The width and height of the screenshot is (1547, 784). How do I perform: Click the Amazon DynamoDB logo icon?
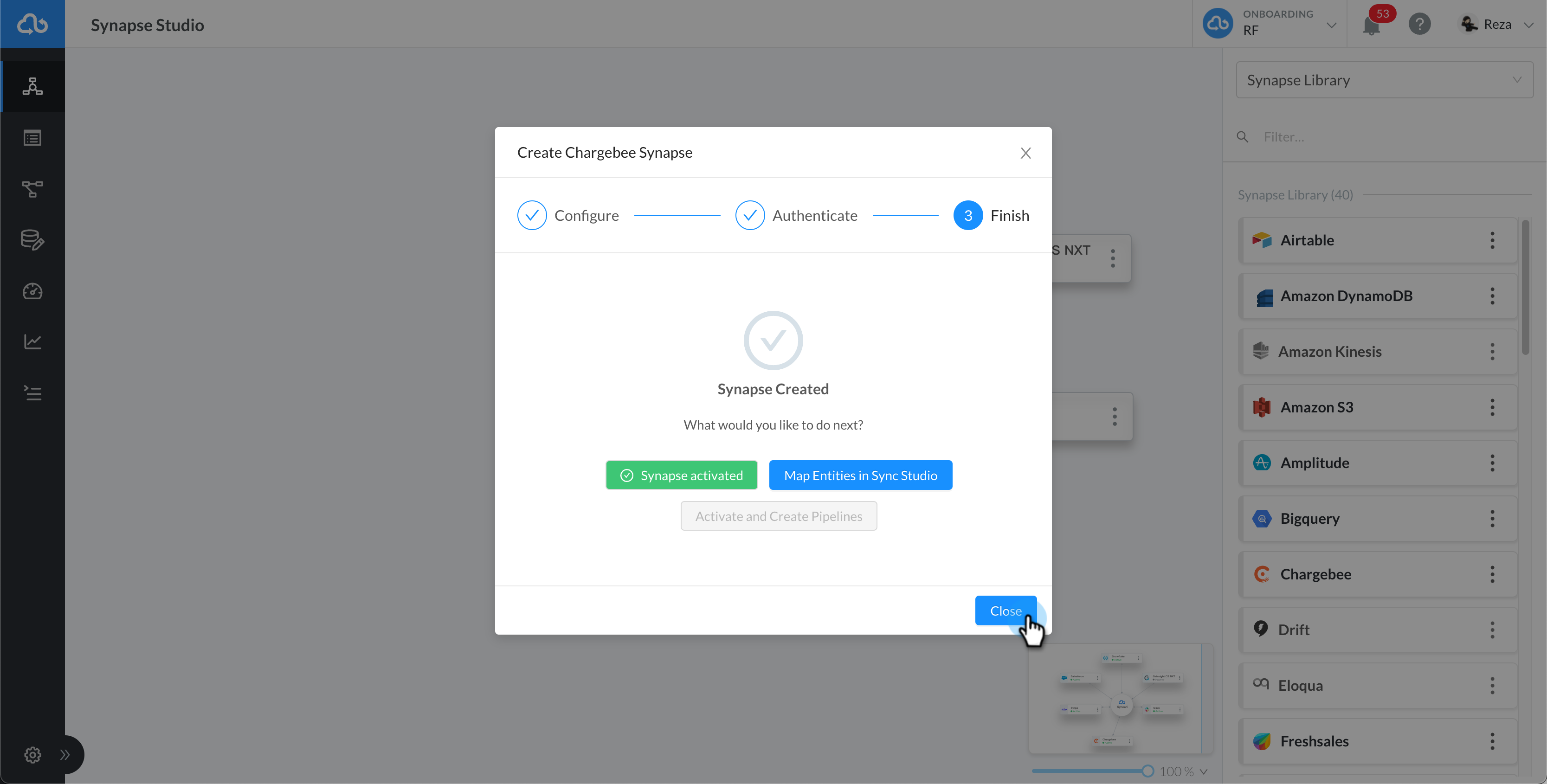1265,297
